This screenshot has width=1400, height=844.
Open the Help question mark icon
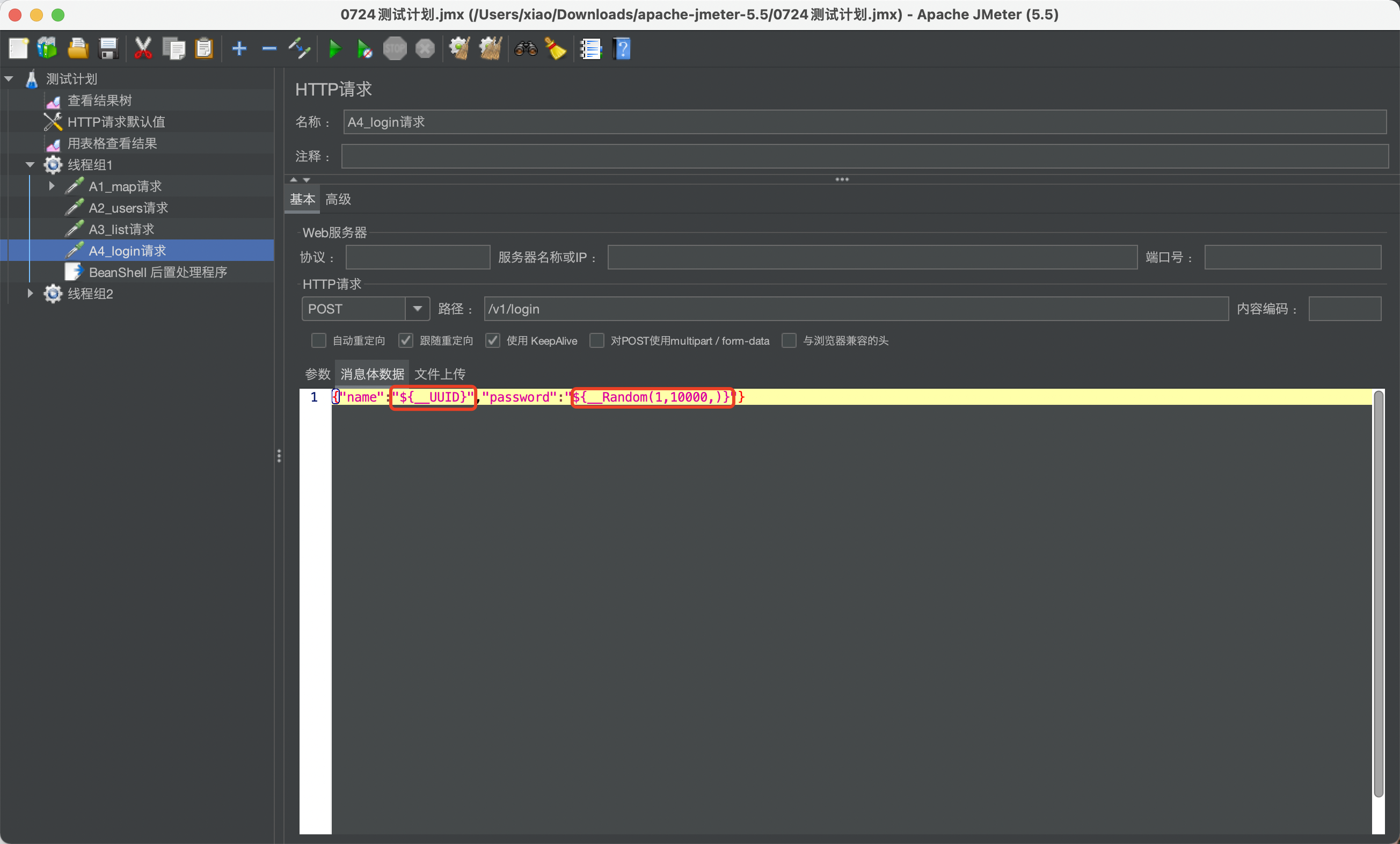(622, 49)
